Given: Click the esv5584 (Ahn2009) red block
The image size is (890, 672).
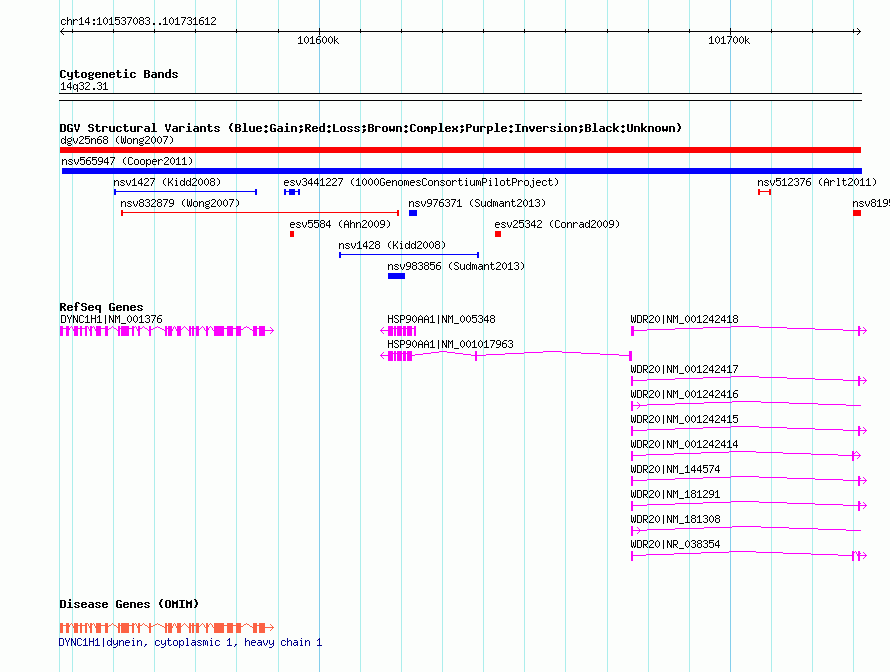Looking at the screenshot, I should pos(292,234).
